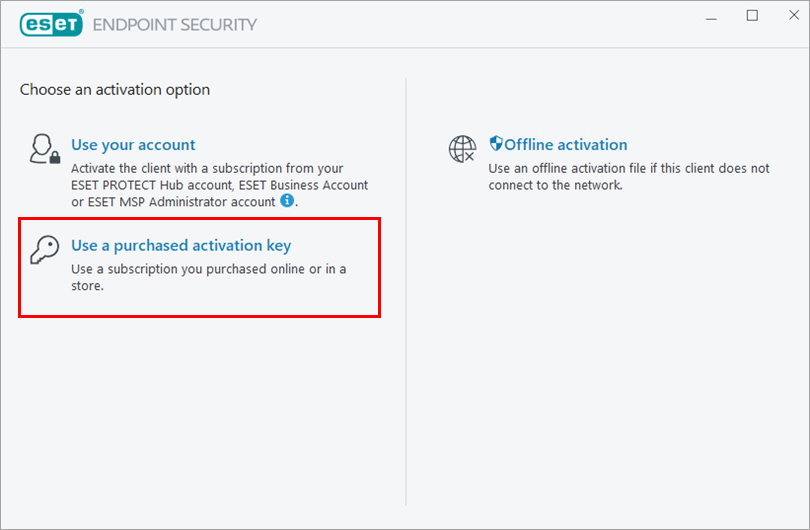Click the 'Choose an activation option' heading
The image size is (810, 530).
coord(115,90)
